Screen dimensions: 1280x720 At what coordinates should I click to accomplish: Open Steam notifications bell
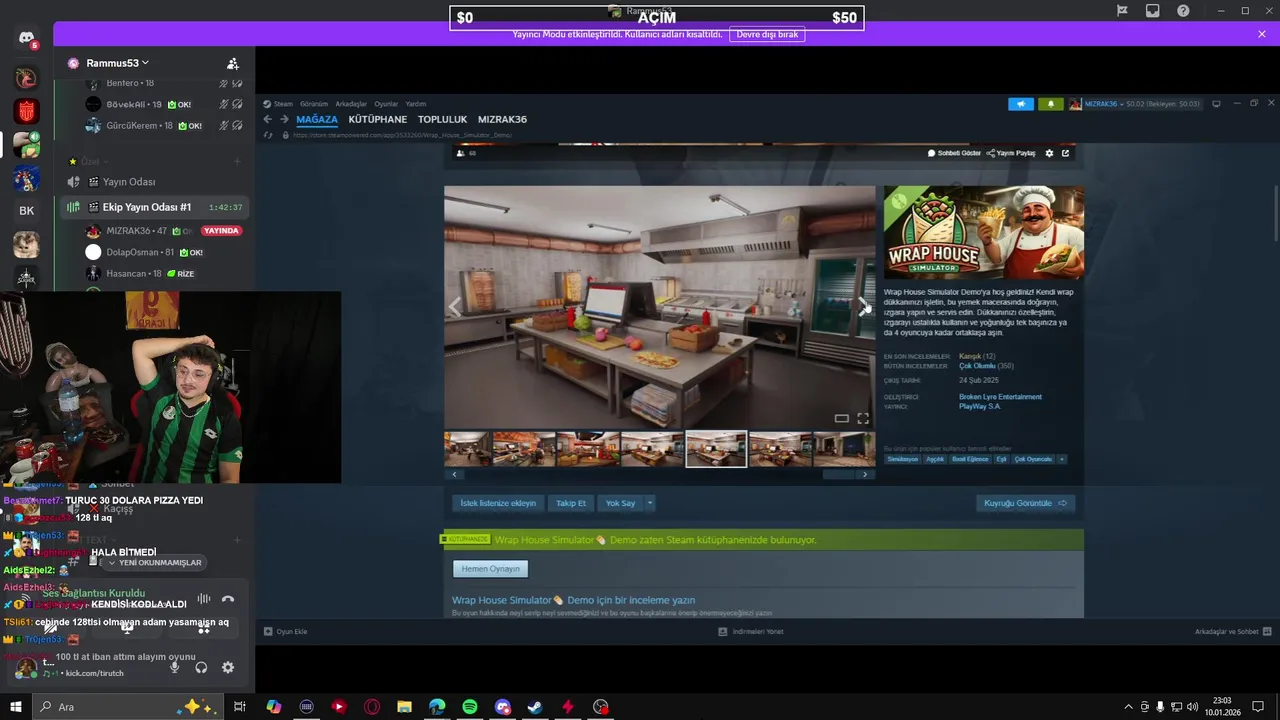pyautogui.click(x=1051, y=104)
